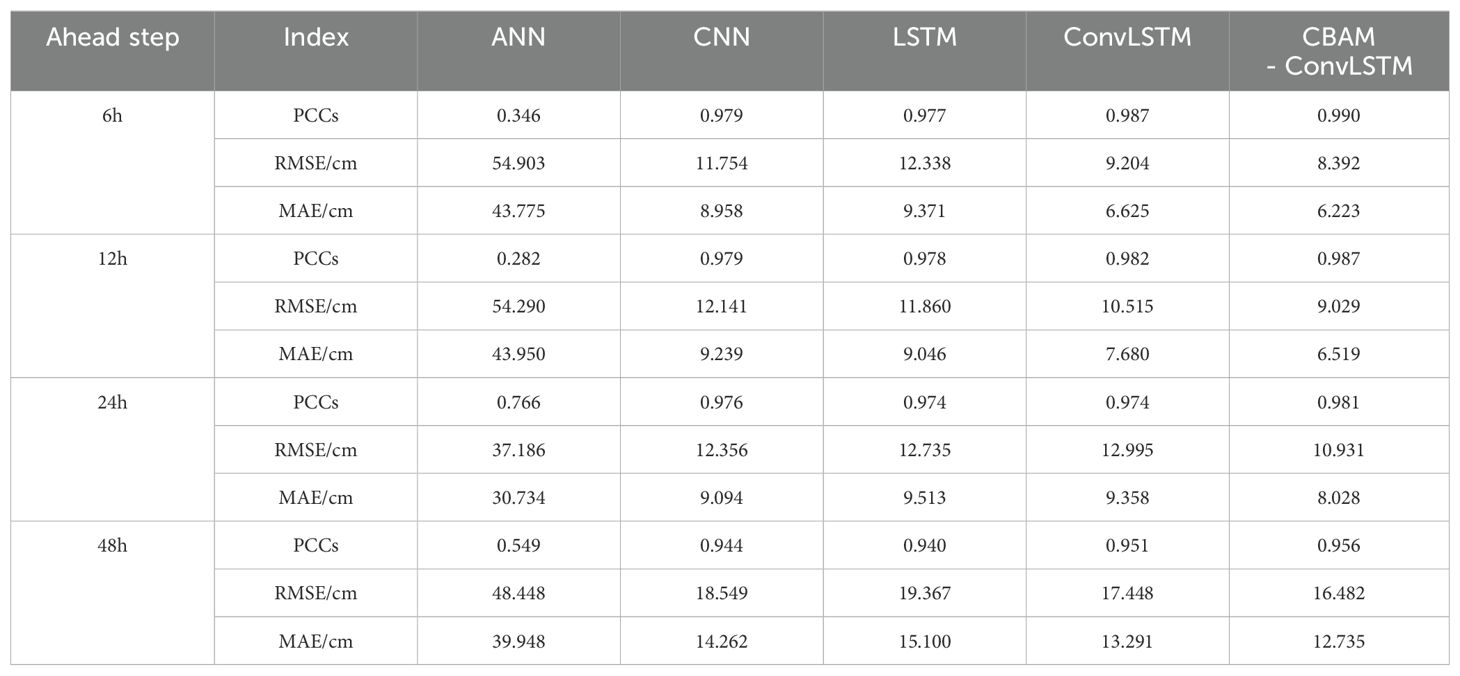
Task: Click the LSTM column header
Action: [925, 38]
